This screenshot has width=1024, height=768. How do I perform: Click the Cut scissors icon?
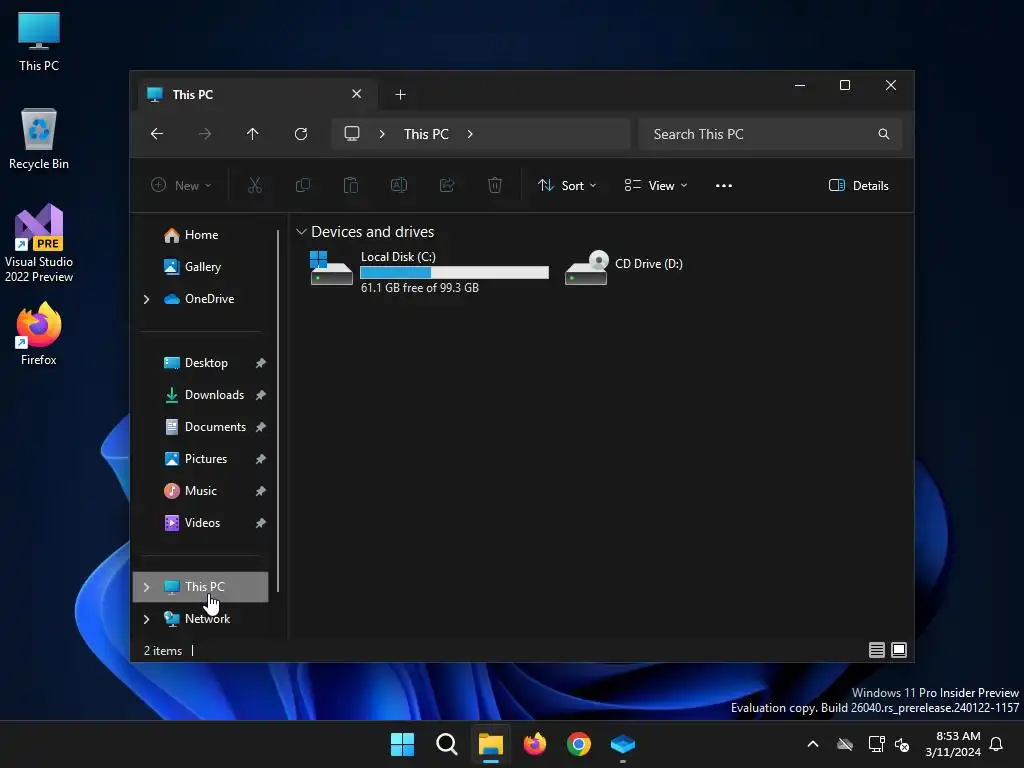pos(255,185)
